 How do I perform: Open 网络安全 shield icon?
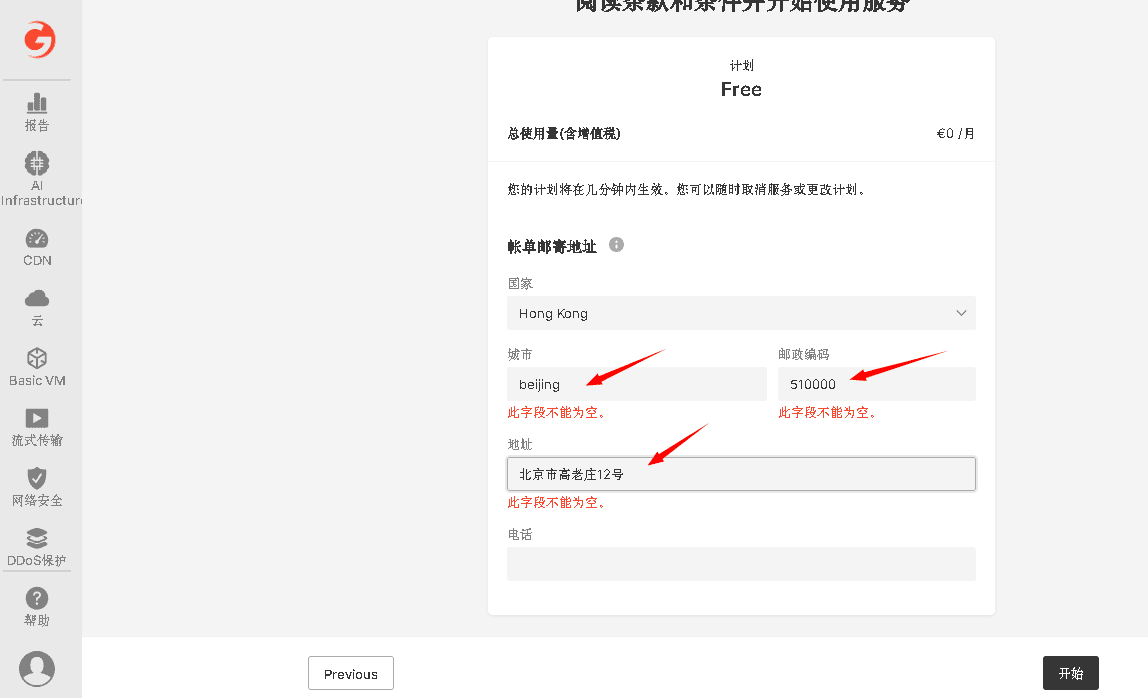point(37,478)
